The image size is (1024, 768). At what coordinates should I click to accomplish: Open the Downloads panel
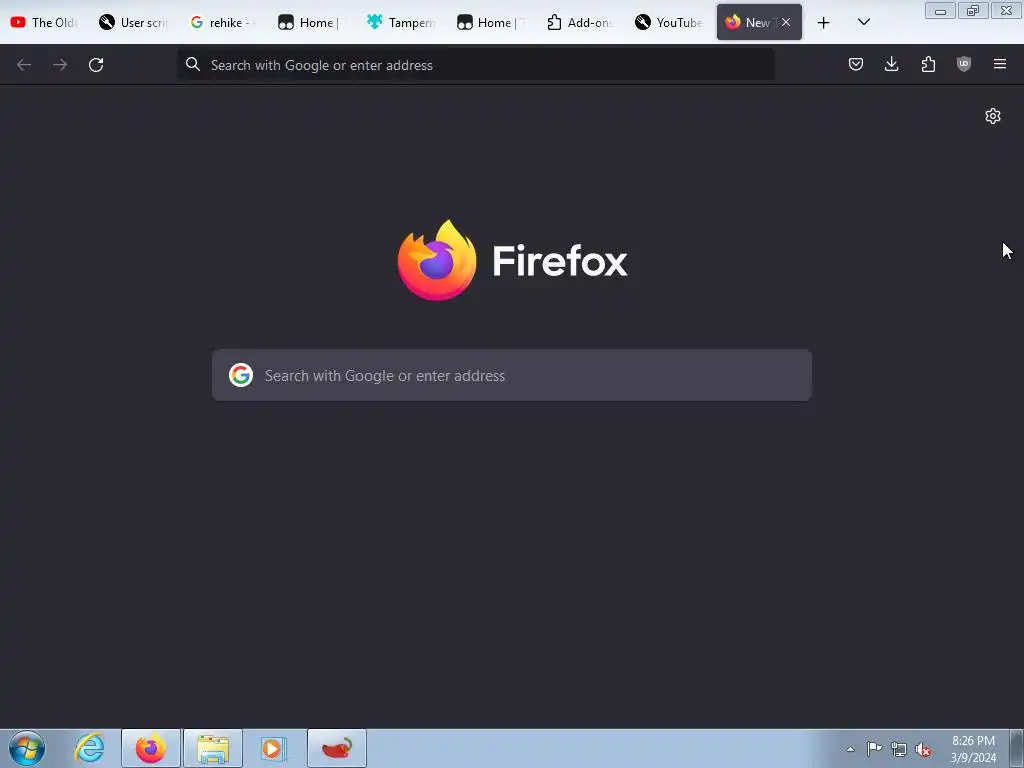(x=891, y=64)
